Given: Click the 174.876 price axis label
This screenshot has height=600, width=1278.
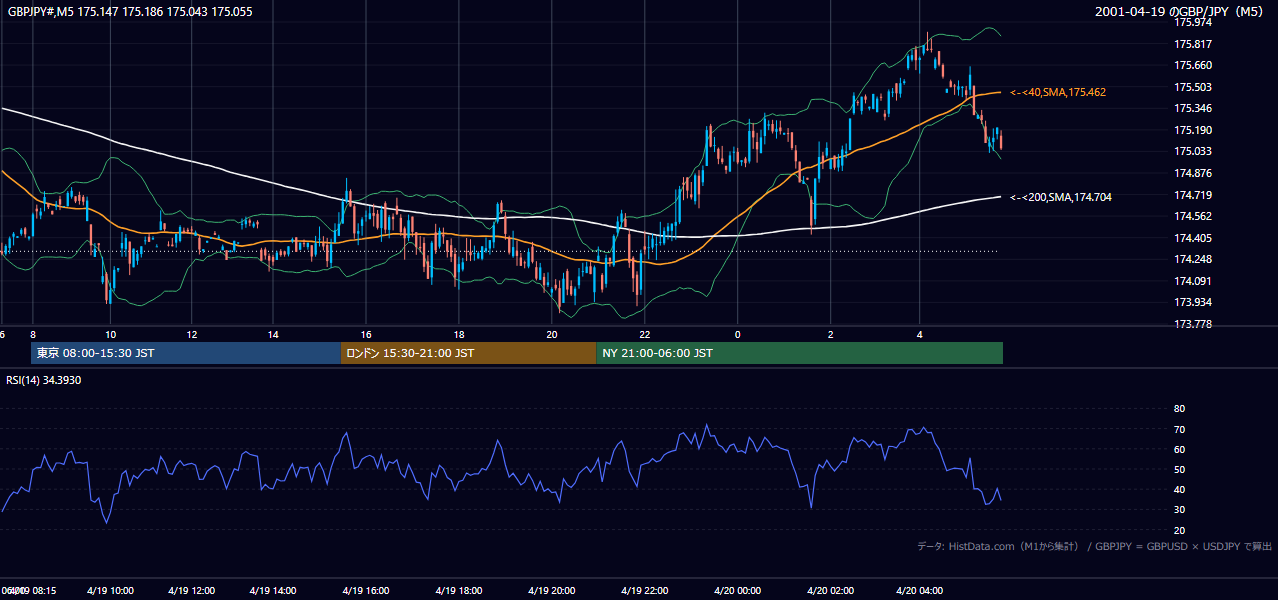Looking at the screenshot, I should [x=1192, y=173].
